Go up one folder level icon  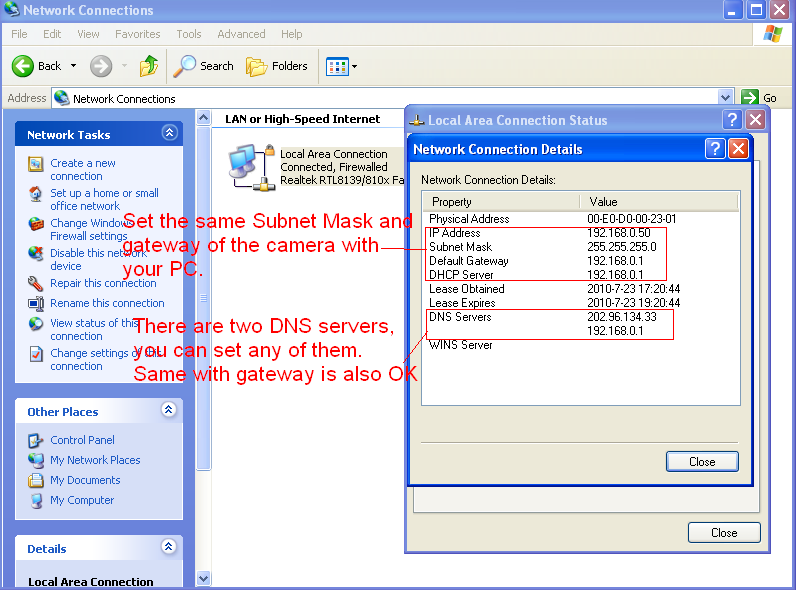pos(149,66)
